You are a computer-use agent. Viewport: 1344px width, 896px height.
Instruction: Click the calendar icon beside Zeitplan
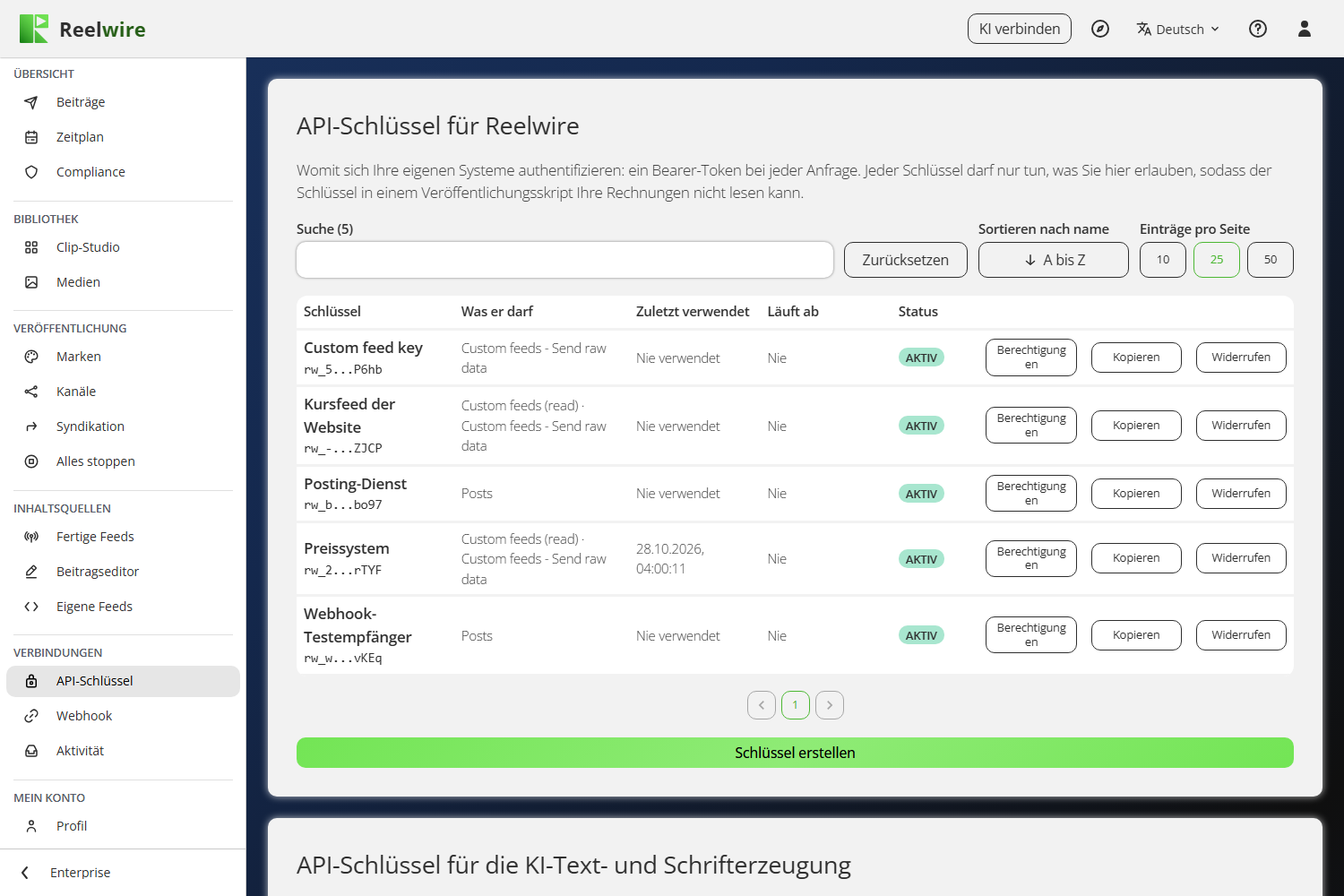point(31,137)
